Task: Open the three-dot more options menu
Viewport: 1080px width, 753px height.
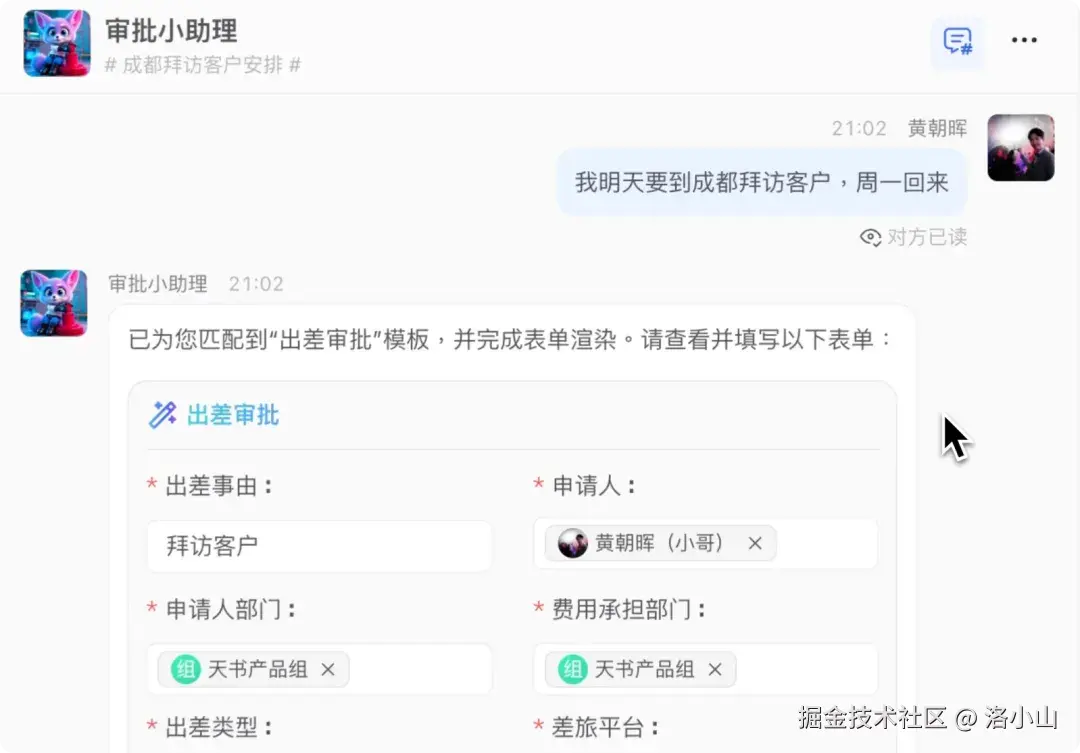Action: point(1024,41)
